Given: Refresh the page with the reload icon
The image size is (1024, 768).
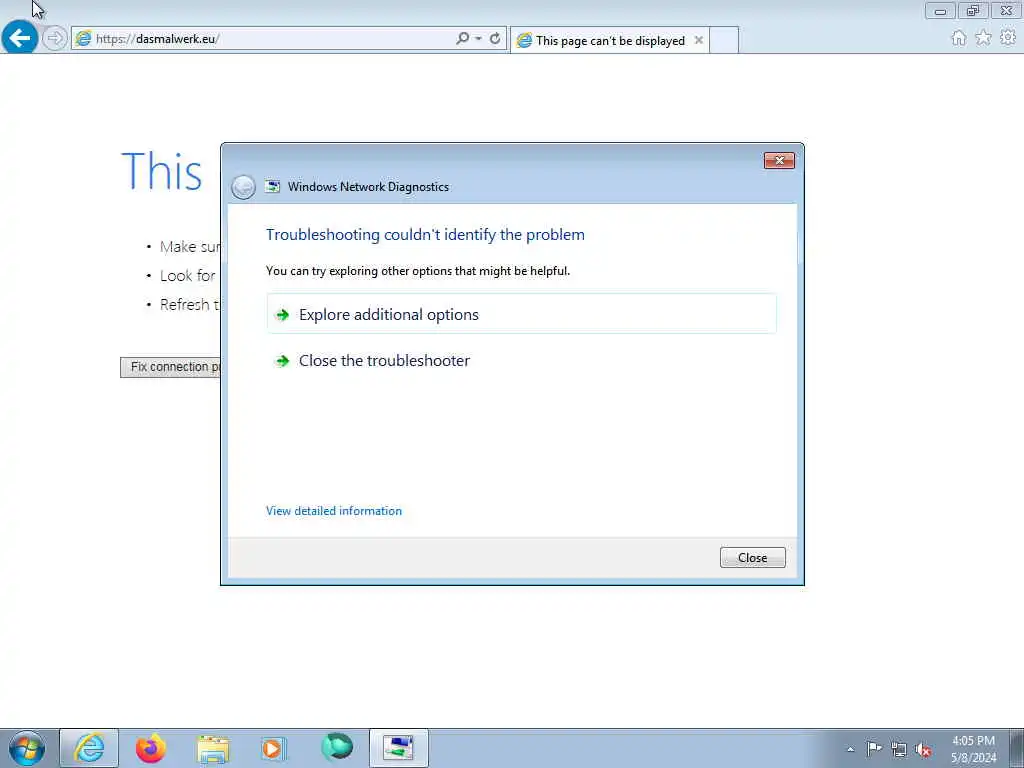Looking at the screenshot, I should tap(495, 39).
